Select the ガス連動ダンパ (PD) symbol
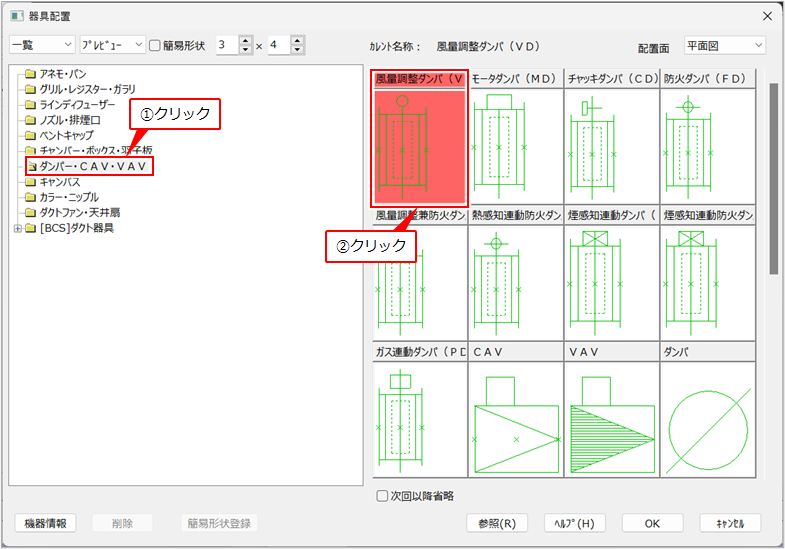The image size is (785, 549). coord(418,419)
